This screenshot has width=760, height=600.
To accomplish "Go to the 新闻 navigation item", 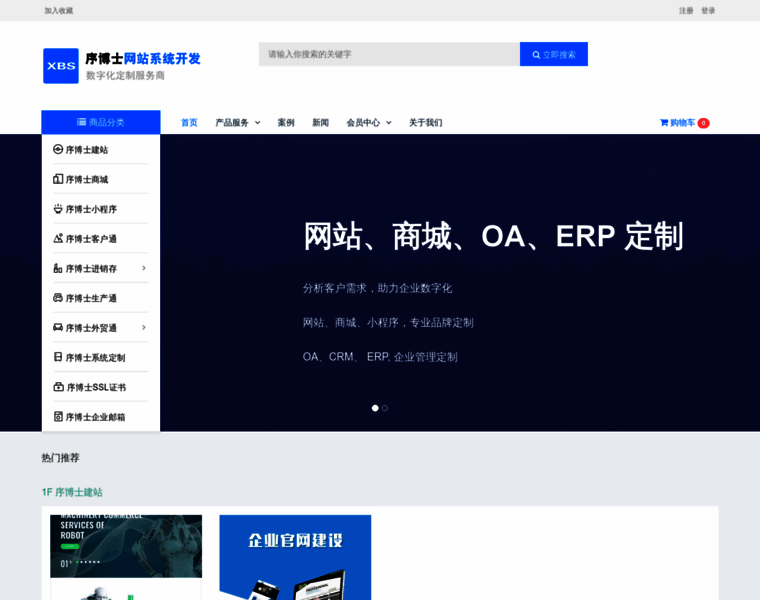I will (x=320, y=123).
